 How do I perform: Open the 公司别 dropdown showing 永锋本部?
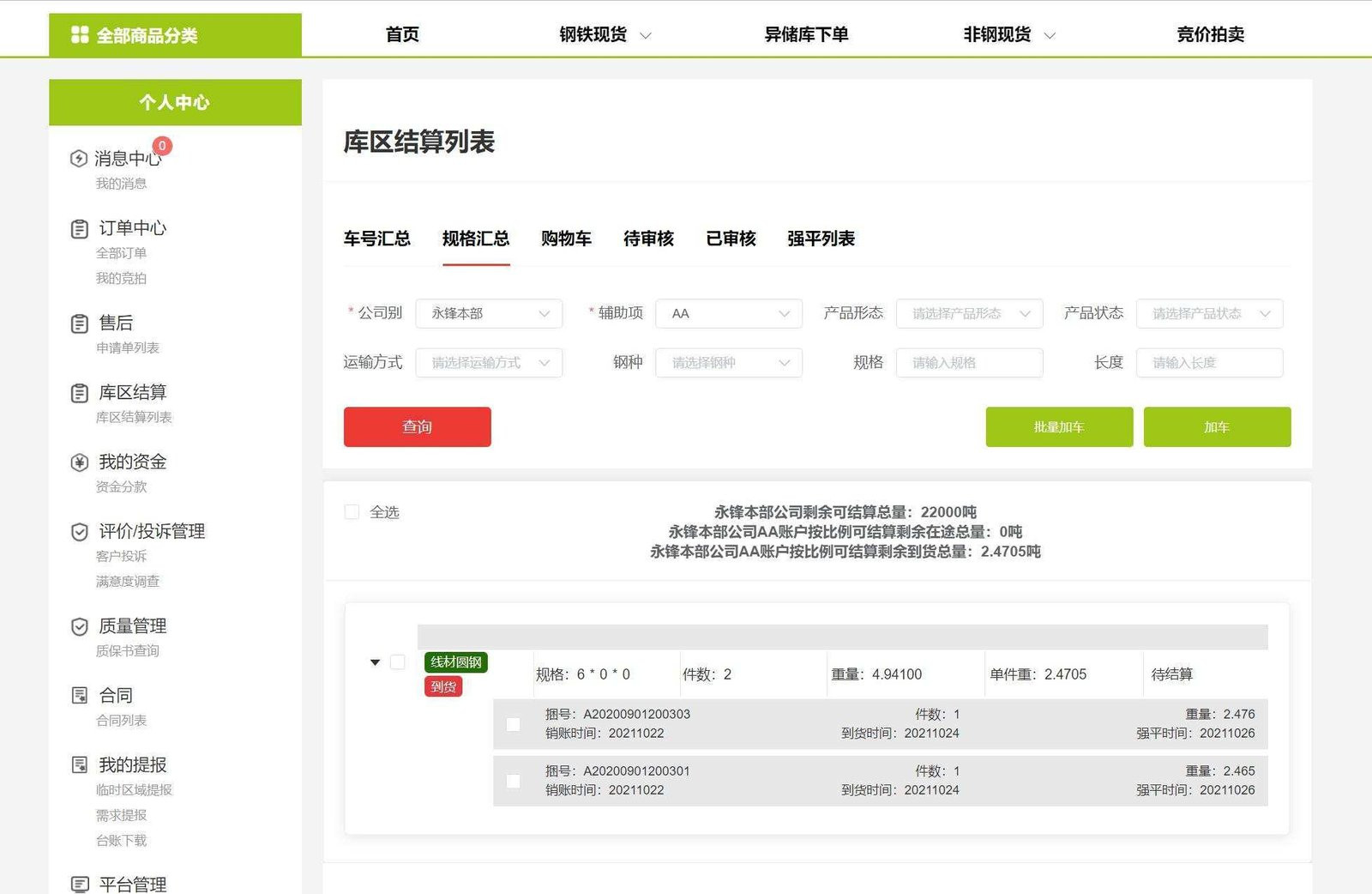(489, 313)
